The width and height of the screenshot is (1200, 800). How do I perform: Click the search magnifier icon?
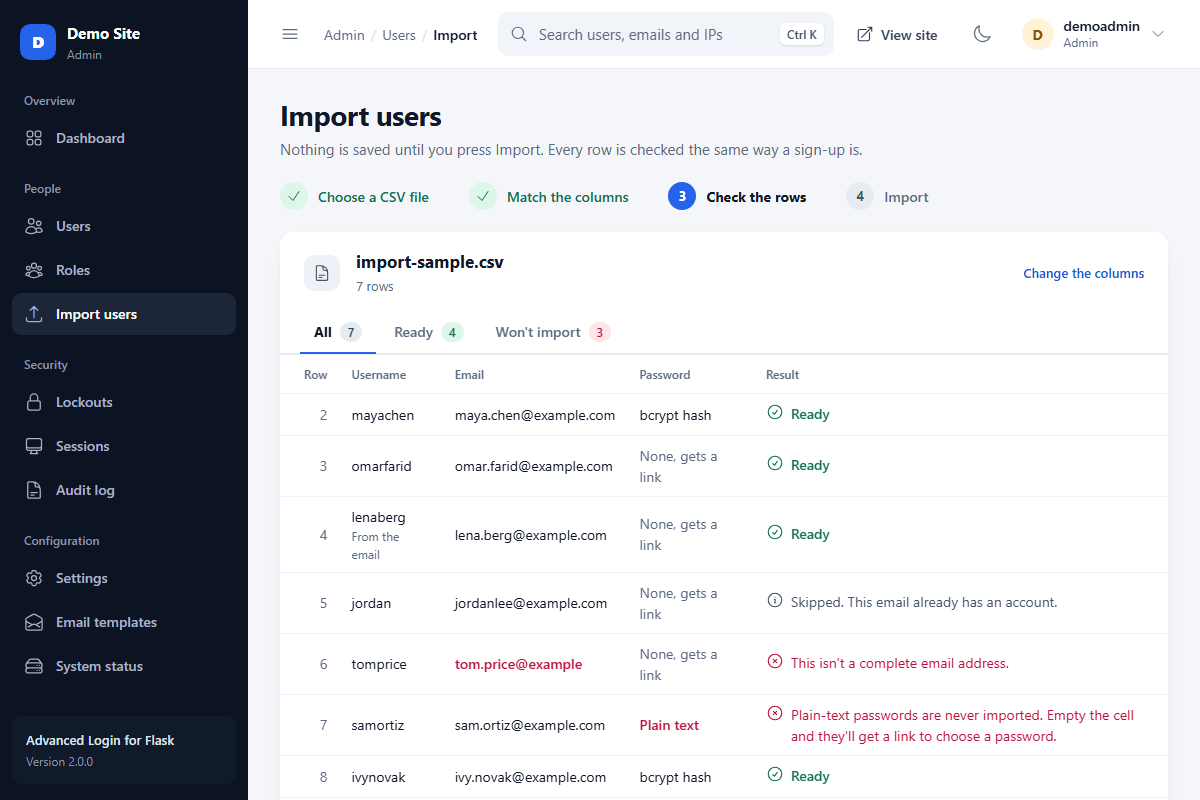(519, 34)
